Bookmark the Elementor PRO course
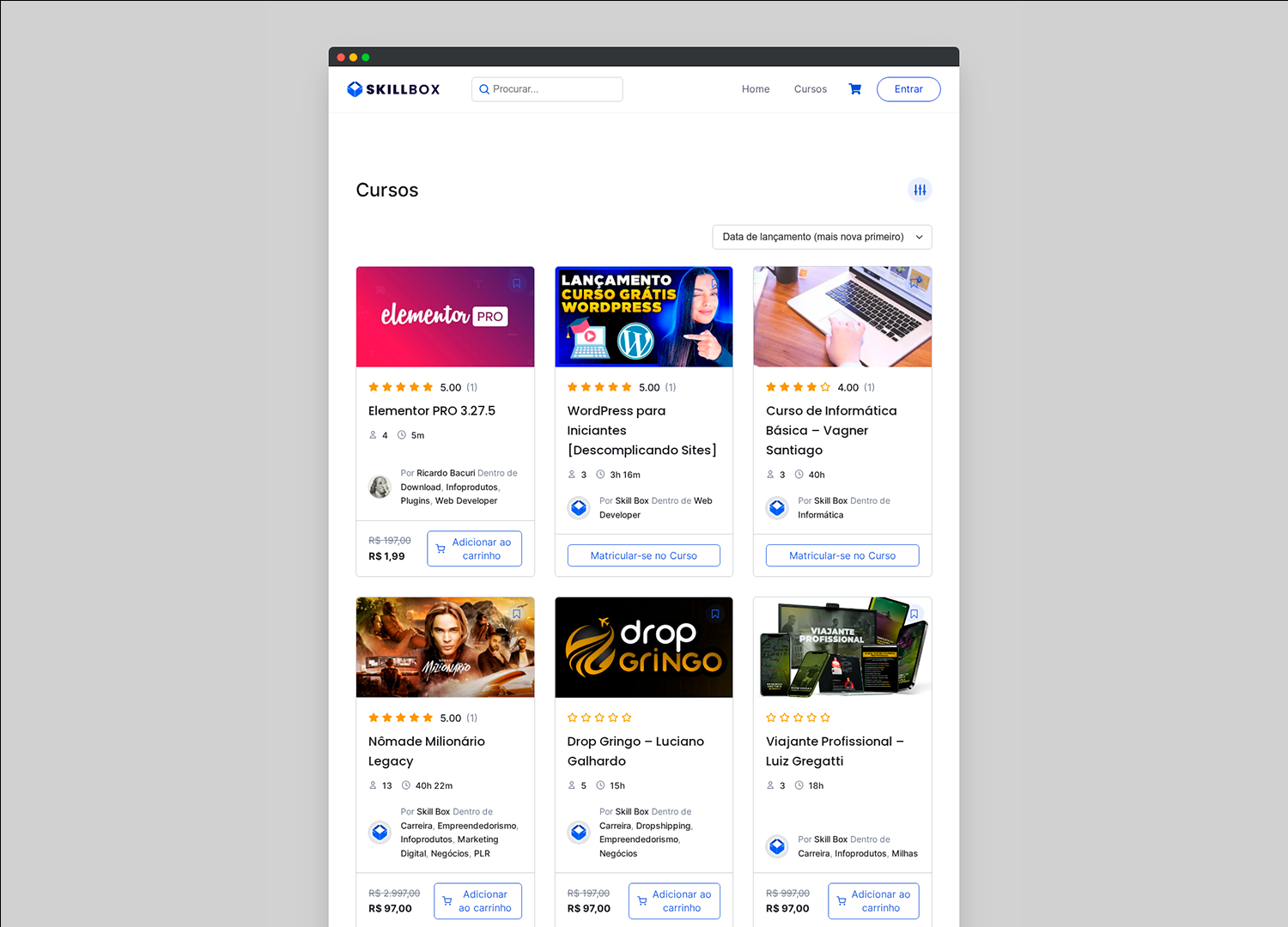1288x927 pixels. [x=517, y=283]
